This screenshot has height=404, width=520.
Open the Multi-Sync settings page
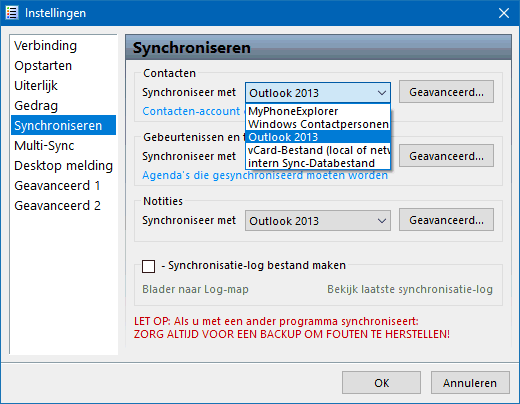[44, 146]
